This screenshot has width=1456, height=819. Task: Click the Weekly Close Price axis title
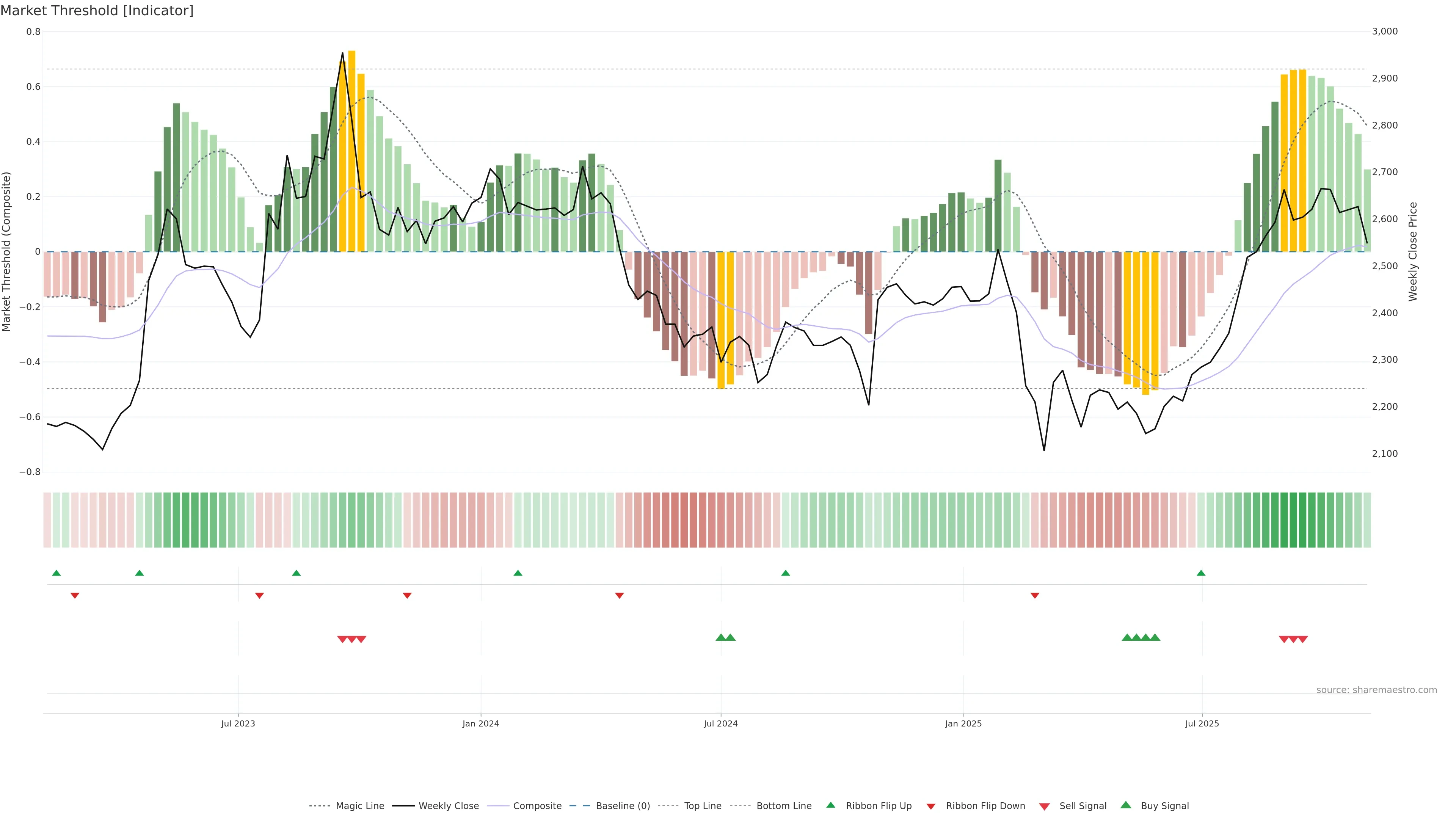pos(1413,251)
